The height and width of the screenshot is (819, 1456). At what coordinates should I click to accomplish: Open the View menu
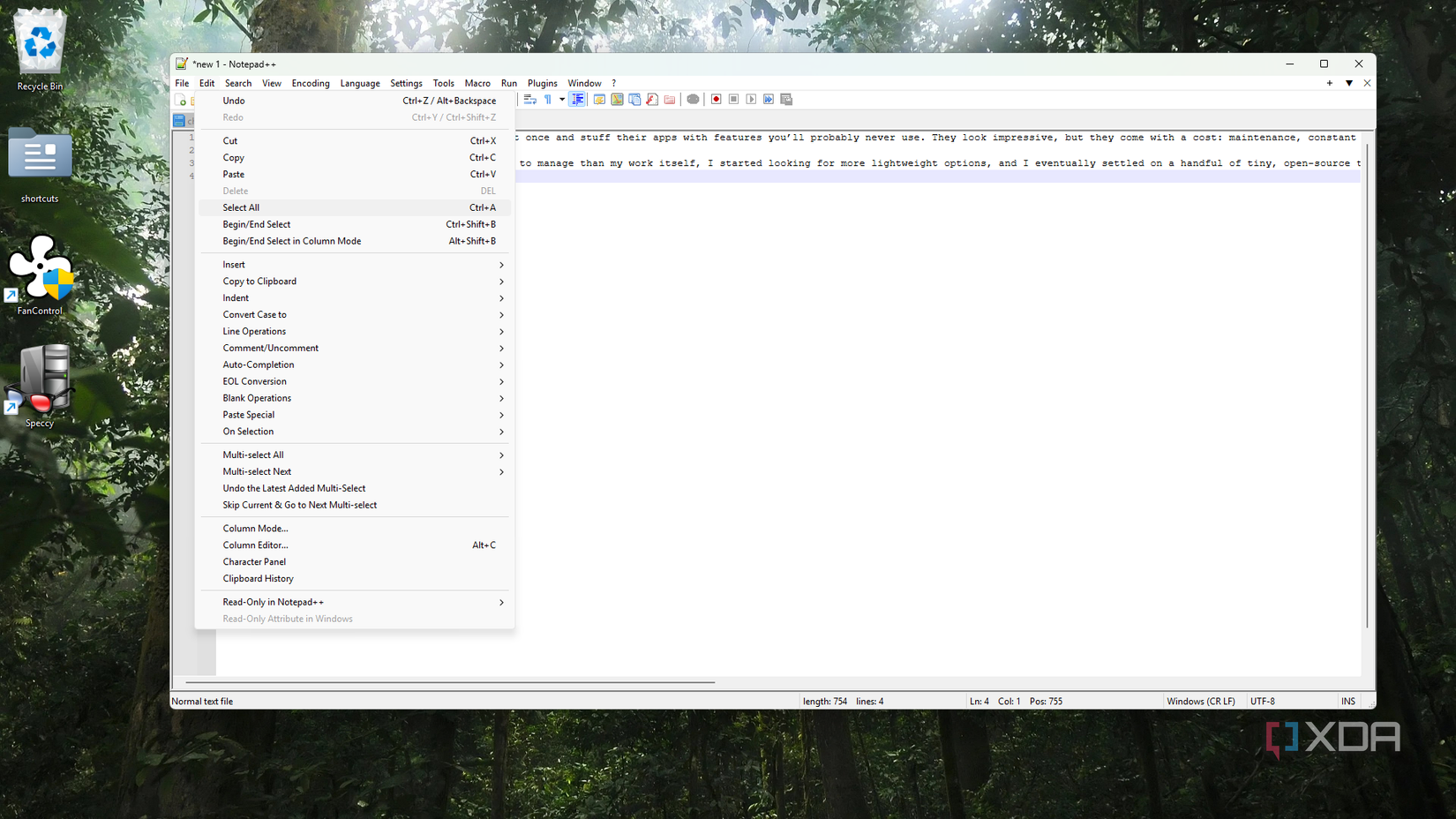[272, 83]
